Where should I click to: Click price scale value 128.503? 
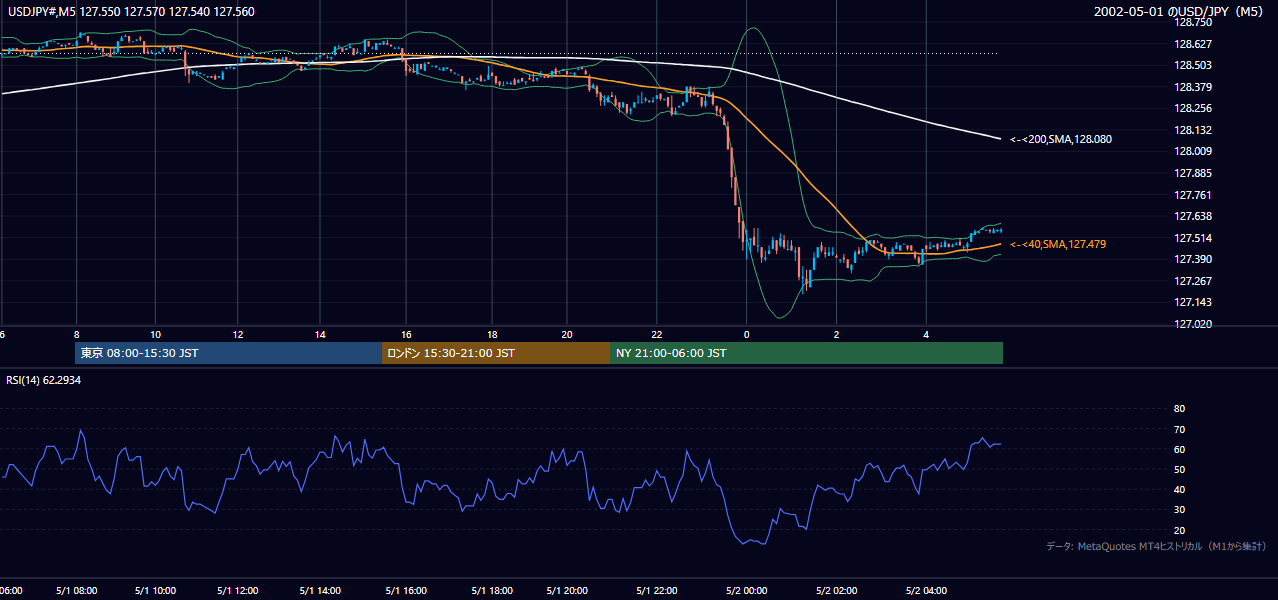point(1193,65)
